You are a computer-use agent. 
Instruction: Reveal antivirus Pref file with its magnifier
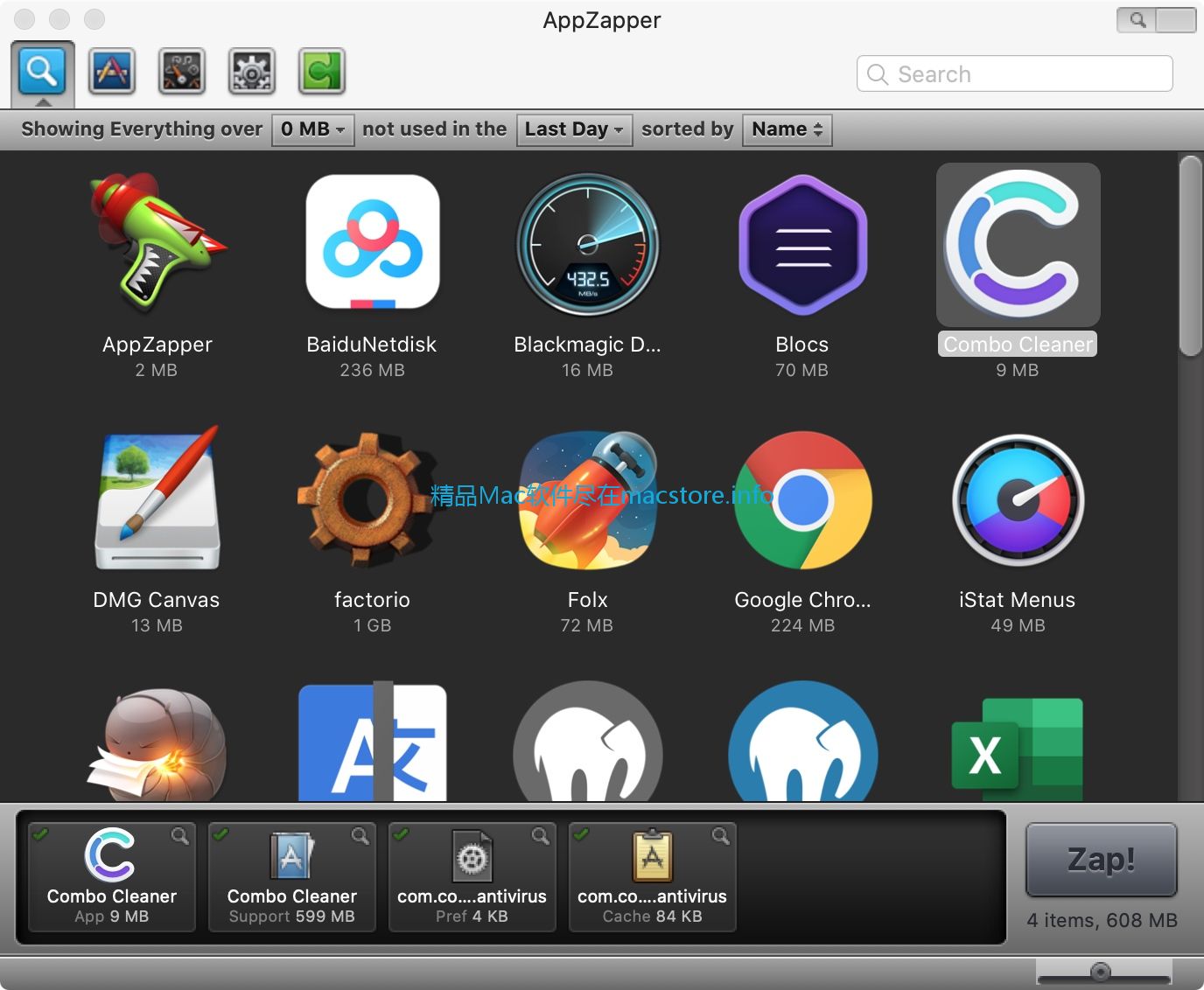[x=541, y=836]
